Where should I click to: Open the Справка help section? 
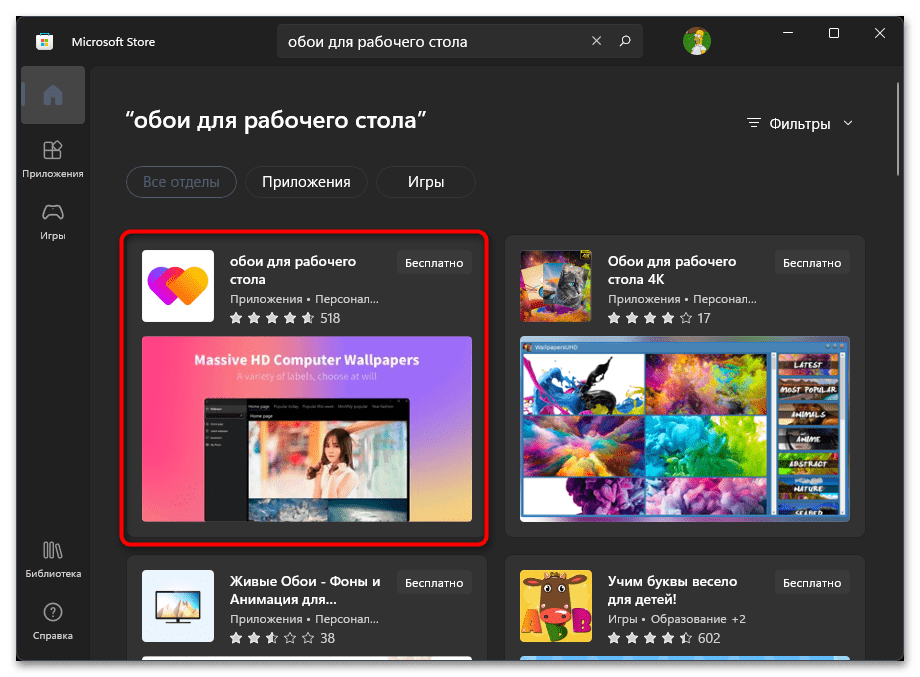tap(53, 621)
